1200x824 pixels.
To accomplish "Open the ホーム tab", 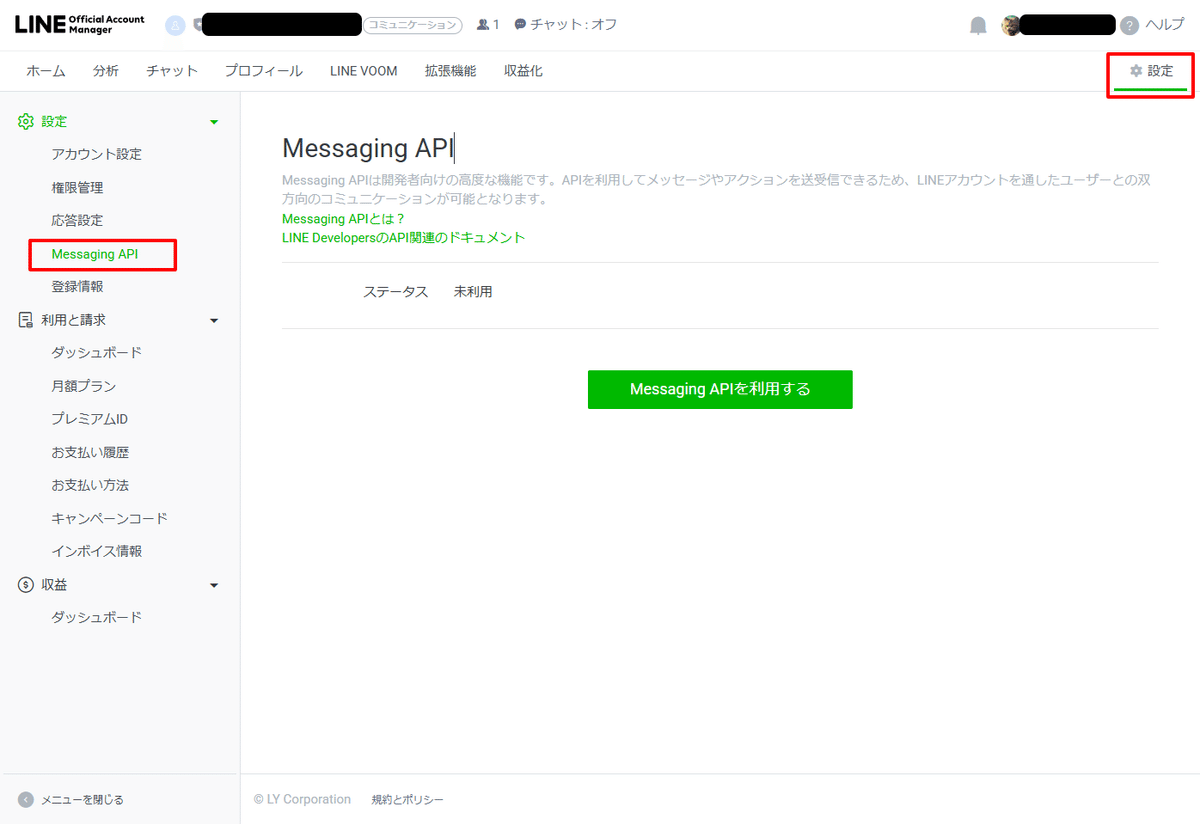I will [x=46, y=71].
